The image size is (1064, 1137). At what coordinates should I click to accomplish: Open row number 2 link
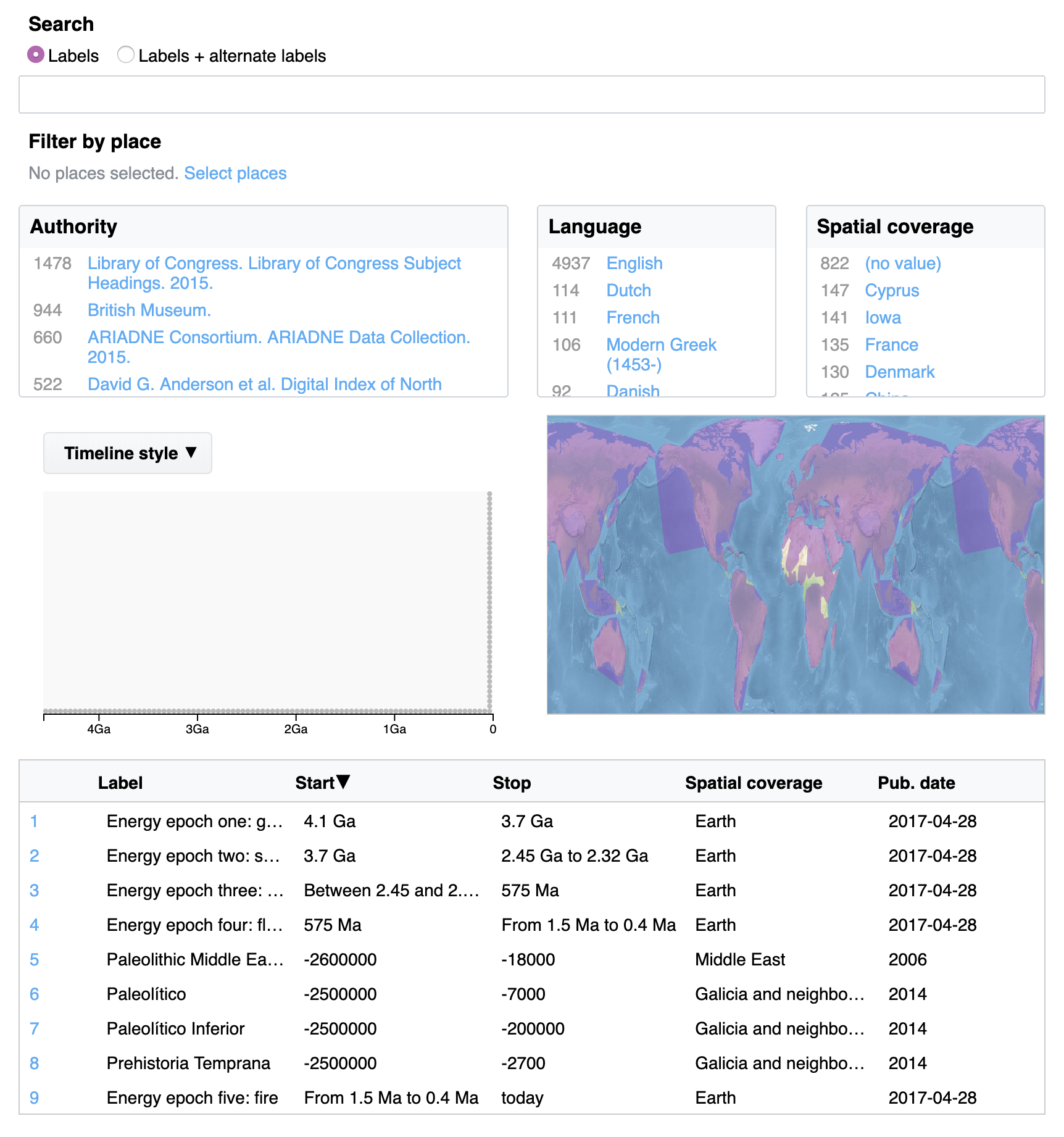point(34,856)
